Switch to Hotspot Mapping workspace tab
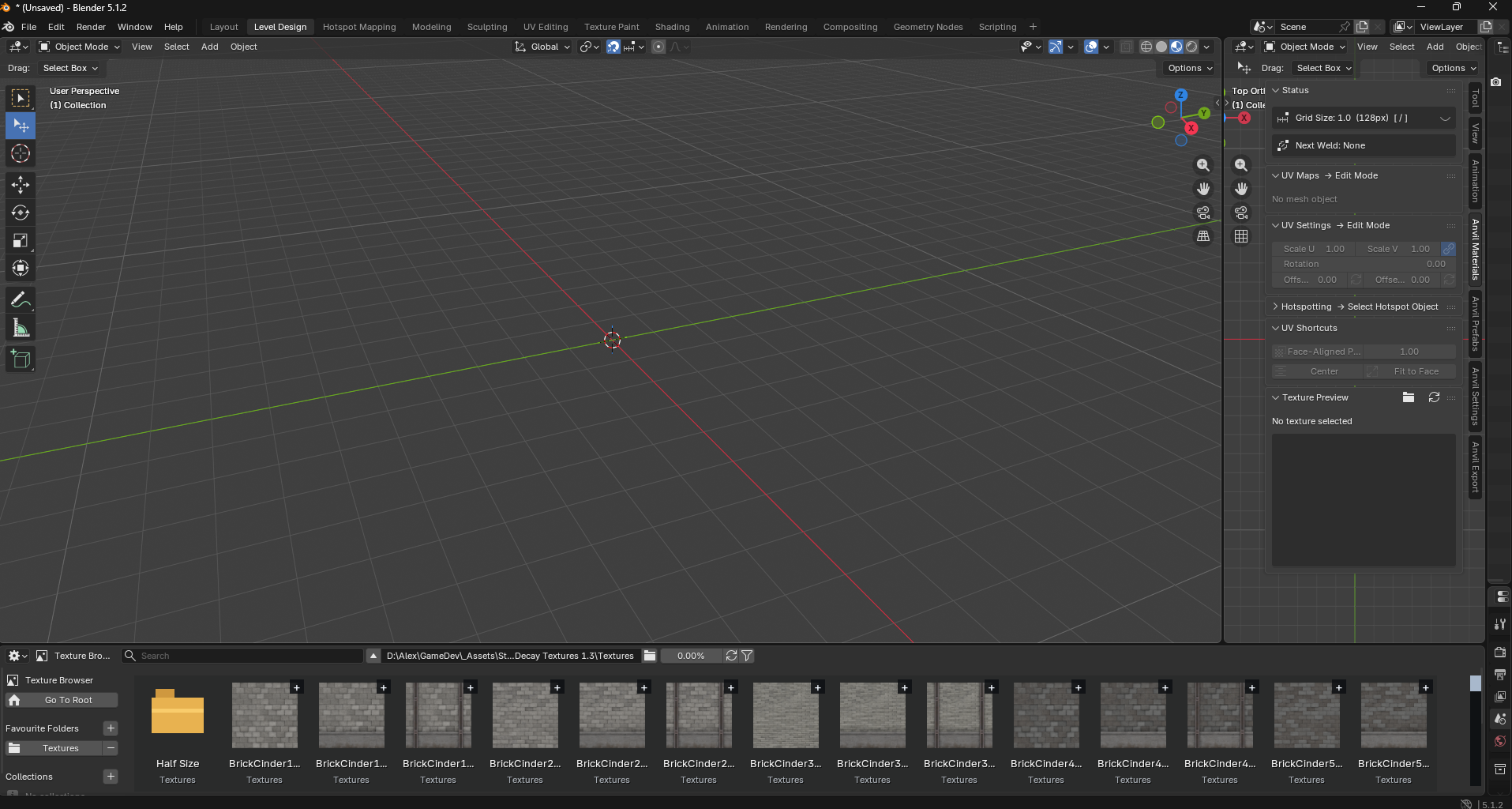1512x809 pixels. coord(359,27)
